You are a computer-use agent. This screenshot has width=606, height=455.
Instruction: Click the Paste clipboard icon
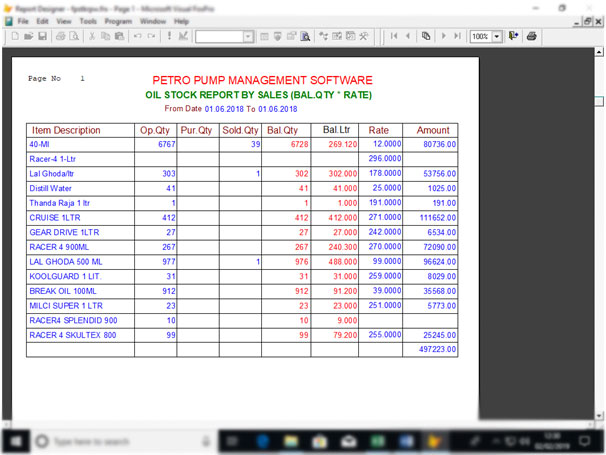(119, 36)
